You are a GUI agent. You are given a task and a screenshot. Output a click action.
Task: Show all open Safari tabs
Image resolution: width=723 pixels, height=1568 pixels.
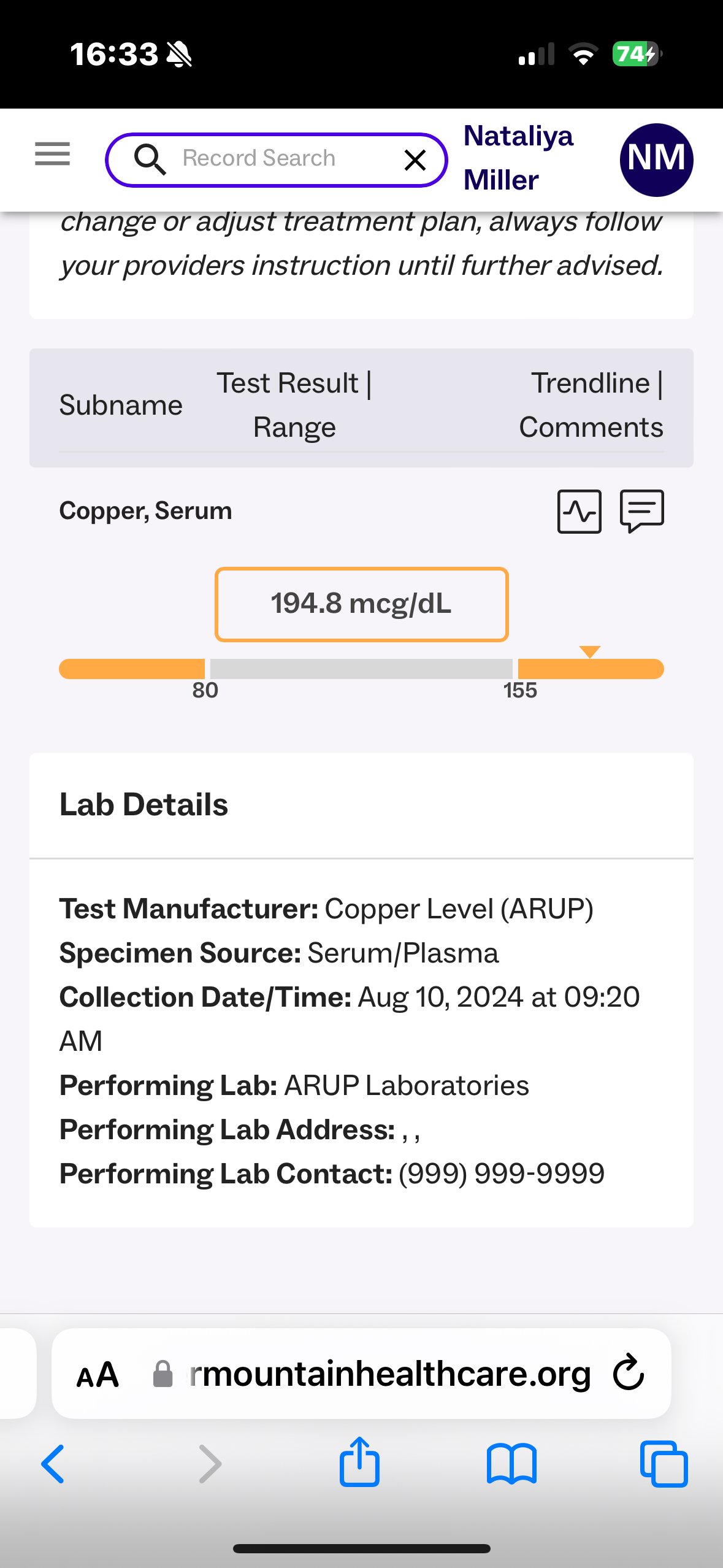point(664,1464)
